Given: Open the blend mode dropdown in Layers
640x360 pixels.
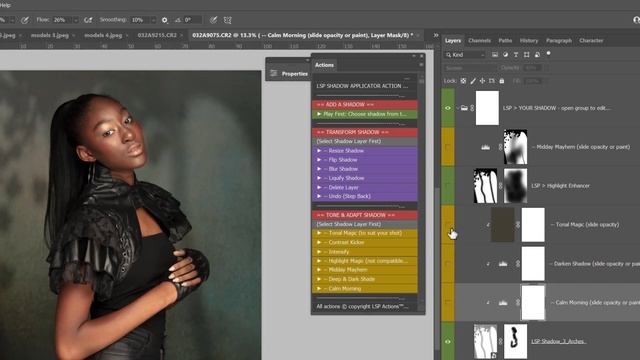Looking at the screenshot, I should tap(469, 68).
